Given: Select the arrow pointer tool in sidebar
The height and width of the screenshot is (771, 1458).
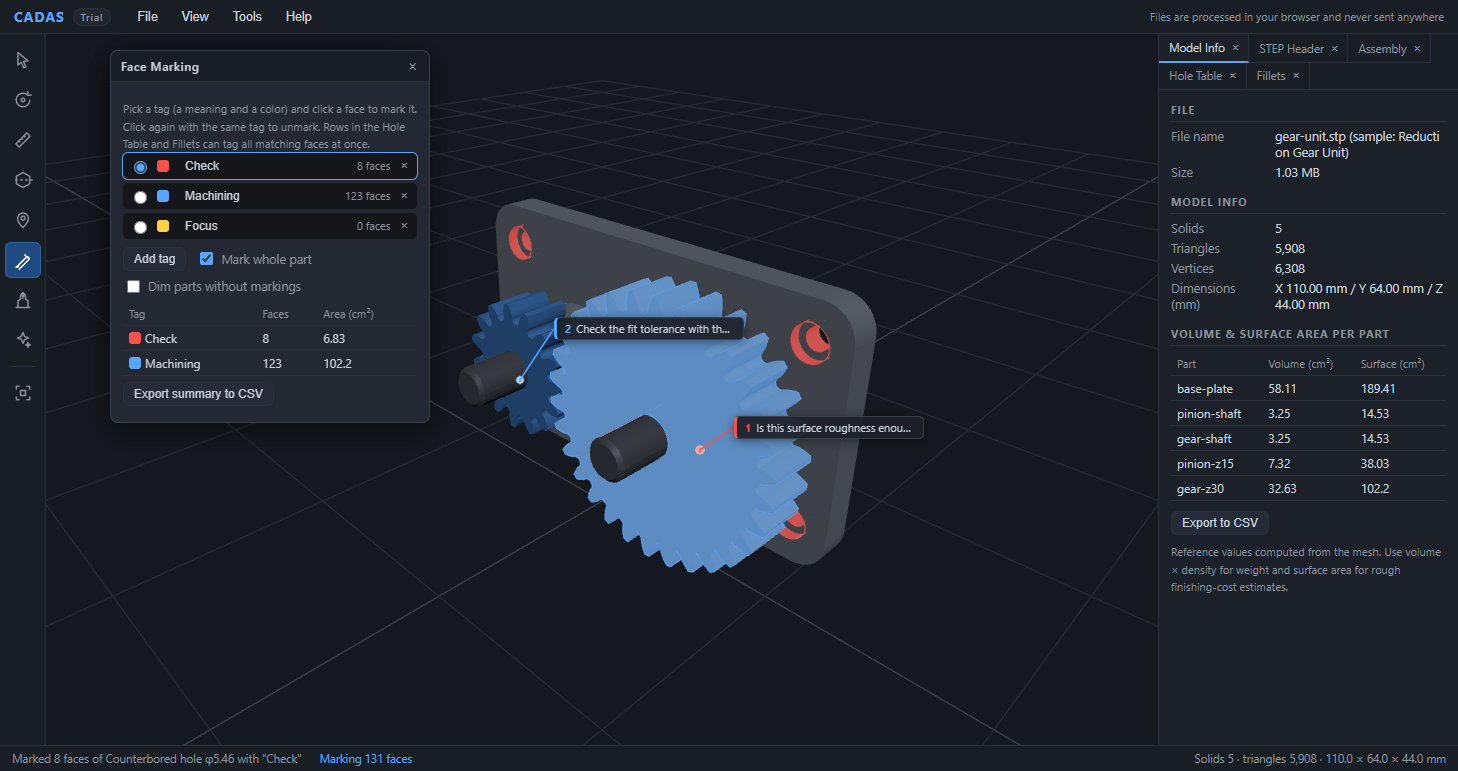Looking at the screenshot, I should coord(23,60).
